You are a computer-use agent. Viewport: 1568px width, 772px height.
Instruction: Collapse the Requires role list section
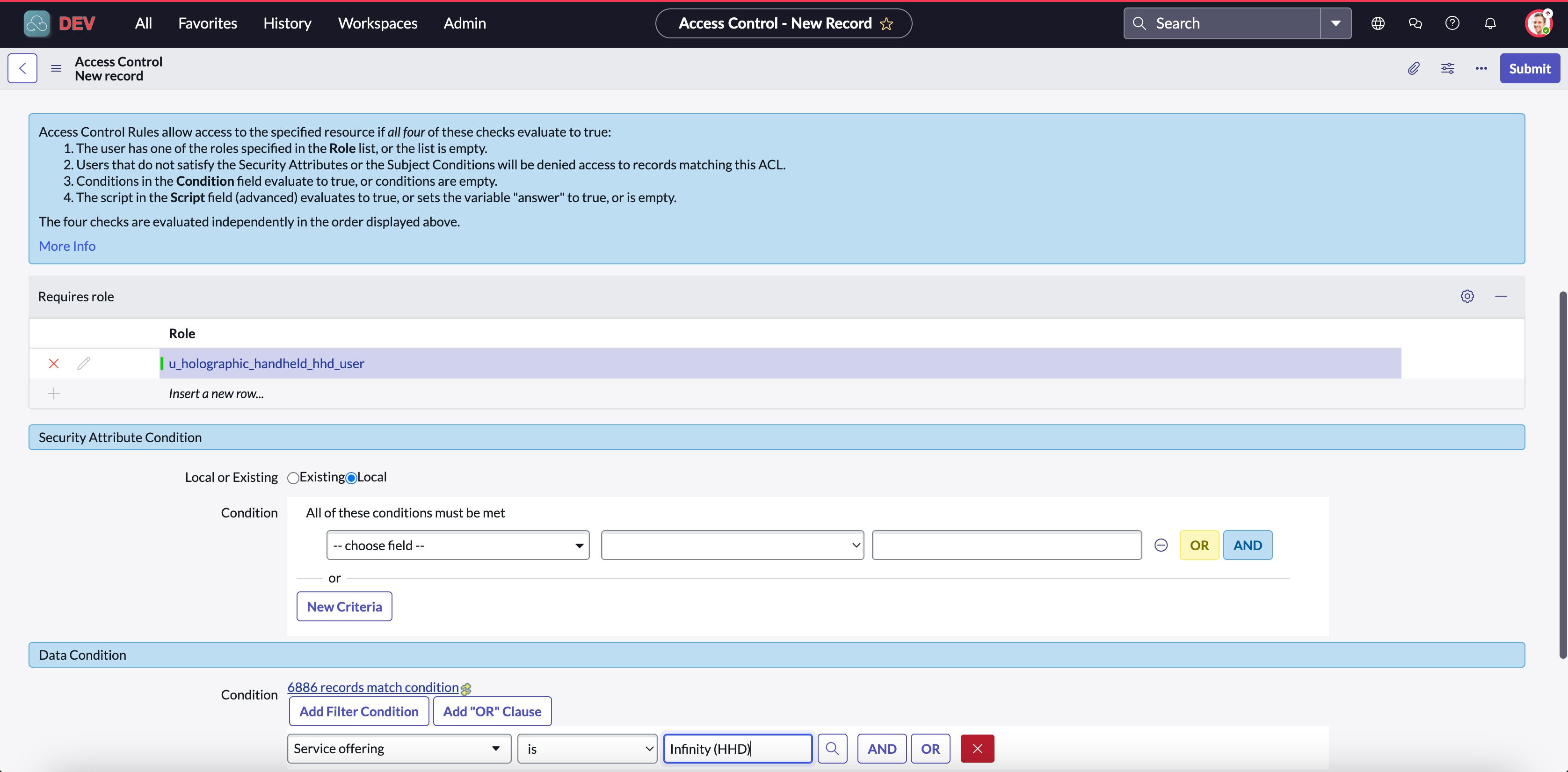click(1501, 296)
